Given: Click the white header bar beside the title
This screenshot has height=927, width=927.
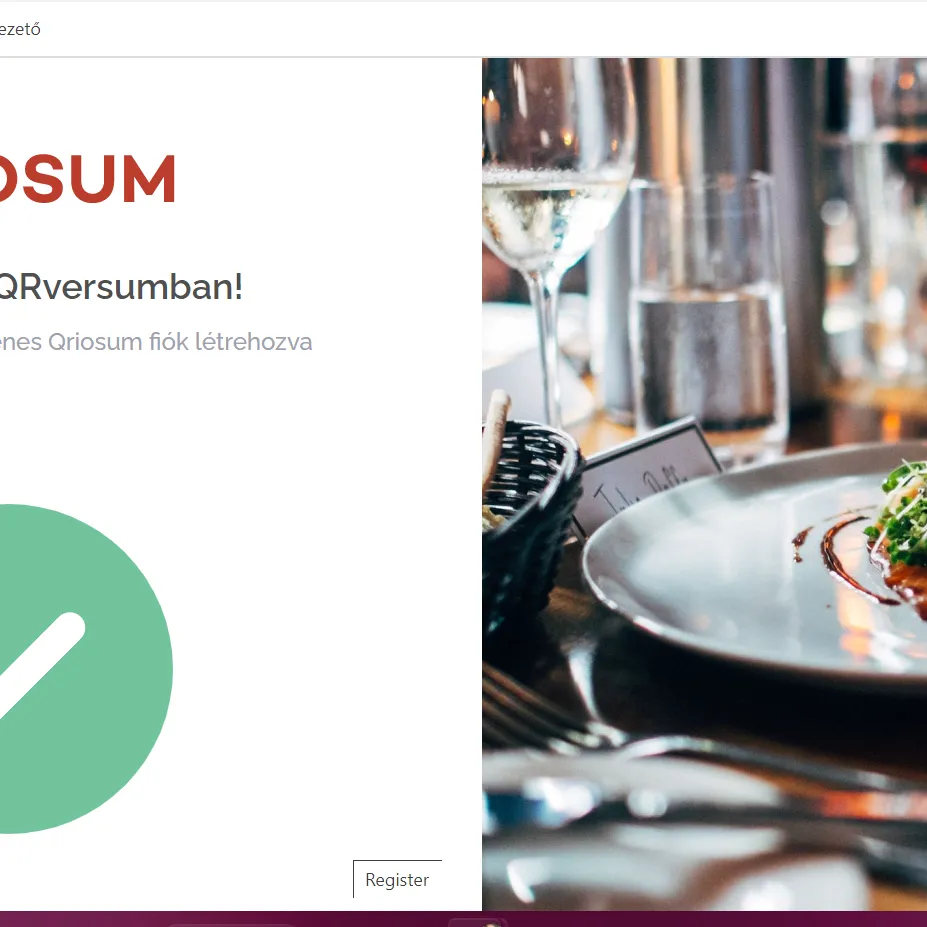Looking at the screenshot, I should (473, 29).
